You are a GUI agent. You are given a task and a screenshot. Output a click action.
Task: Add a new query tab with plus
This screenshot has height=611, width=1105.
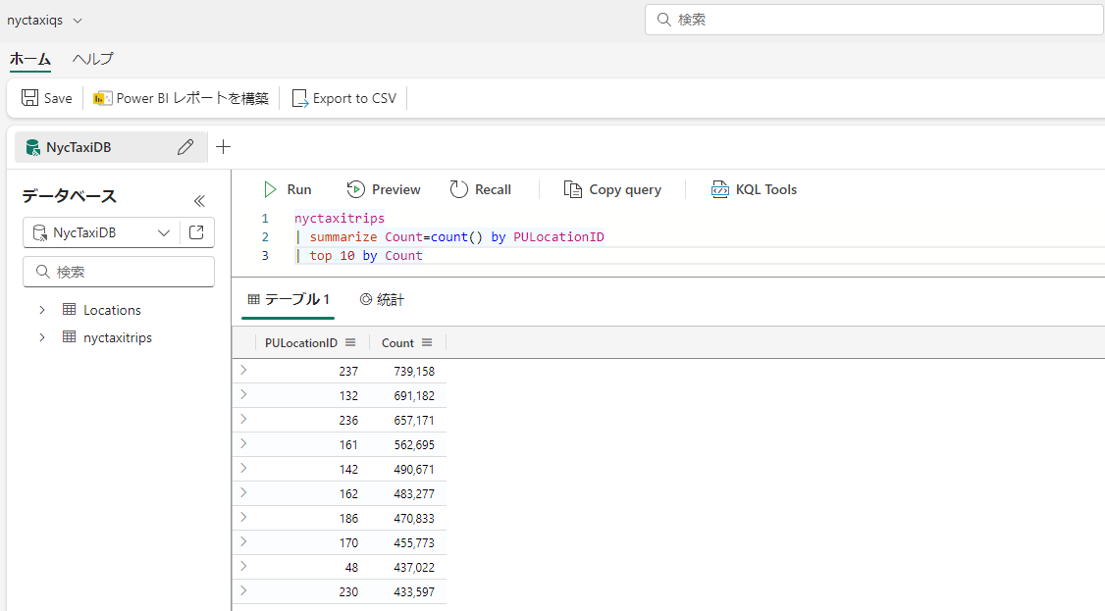point(223,147)
